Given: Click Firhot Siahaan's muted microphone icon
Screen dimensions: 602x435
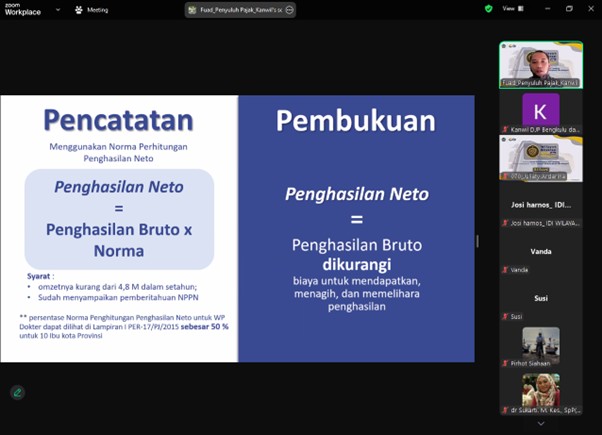Looking at the screenshot, I should point(505,362).
